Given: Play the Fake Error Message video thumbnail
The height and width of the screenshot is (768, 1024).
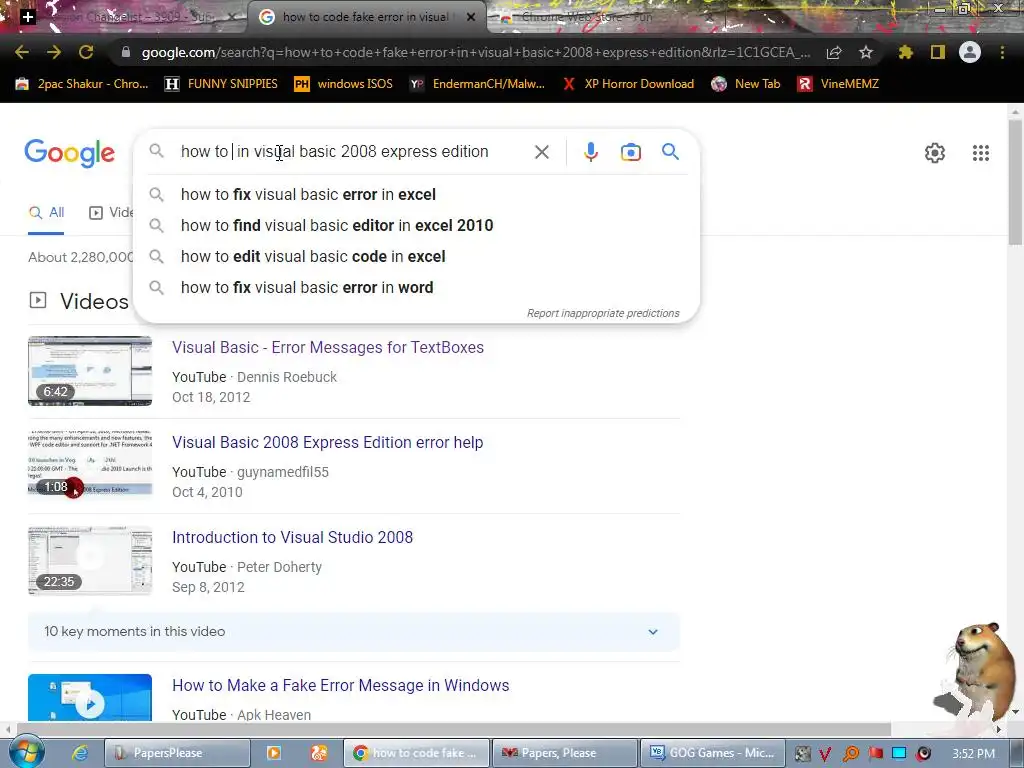Looking at the screenshot, I should 90,697.
